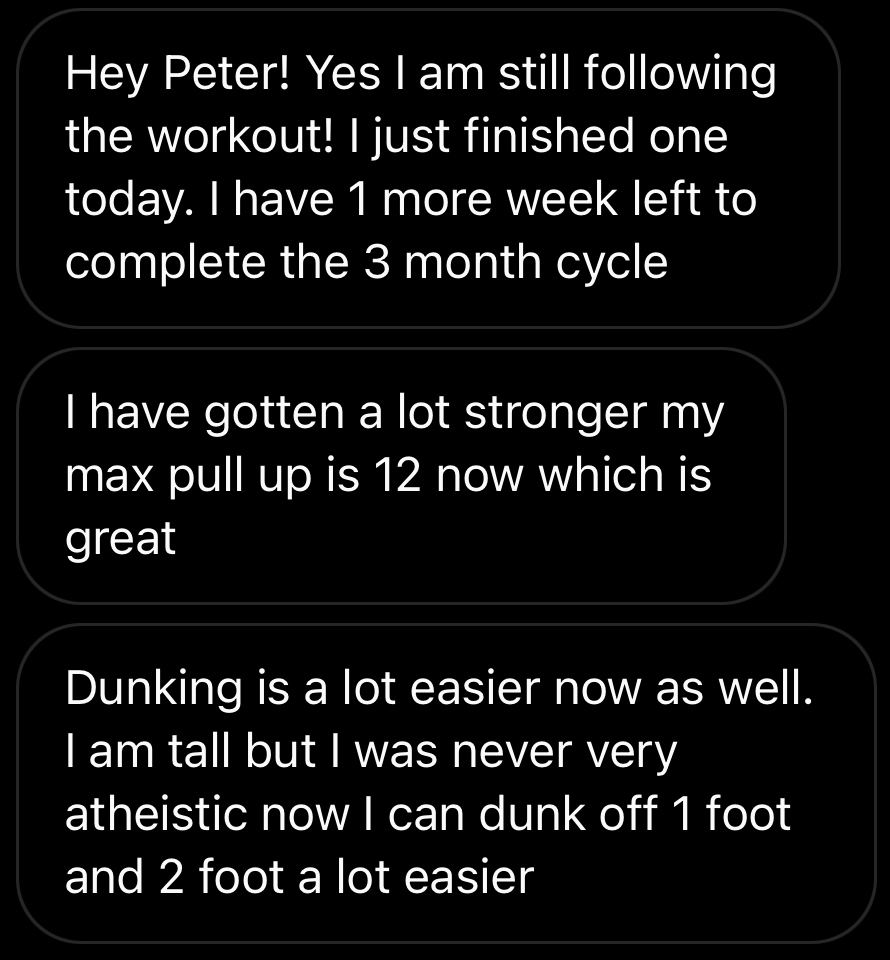Select the message about max pull up
890x960 pixels.
pyautogui.click(x=400, y=476)
